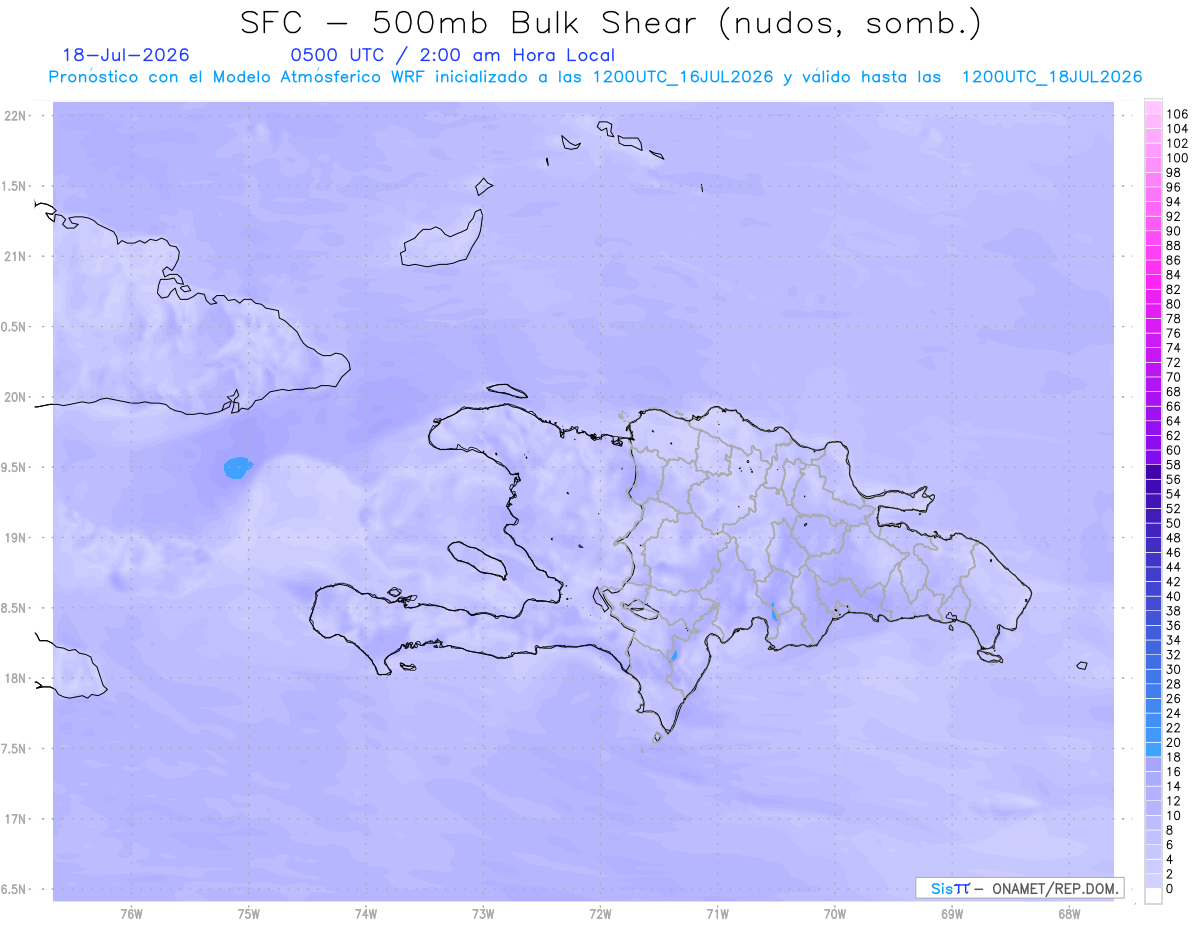Click the '17N' latitude label
The image size is (1200, 927).
coord(16,819)
